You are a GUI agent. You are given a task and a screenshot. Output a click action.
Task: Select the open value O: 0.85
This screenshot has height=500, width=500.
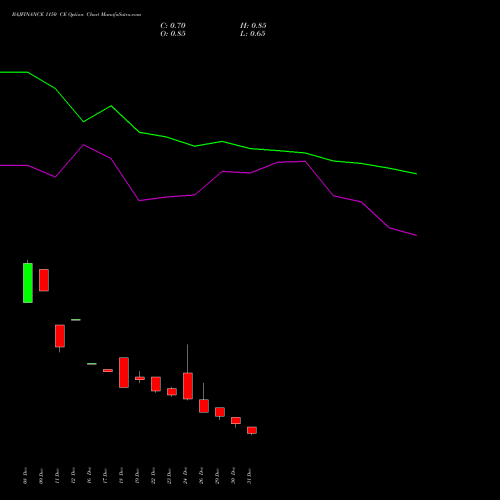(x=173, y=34)
